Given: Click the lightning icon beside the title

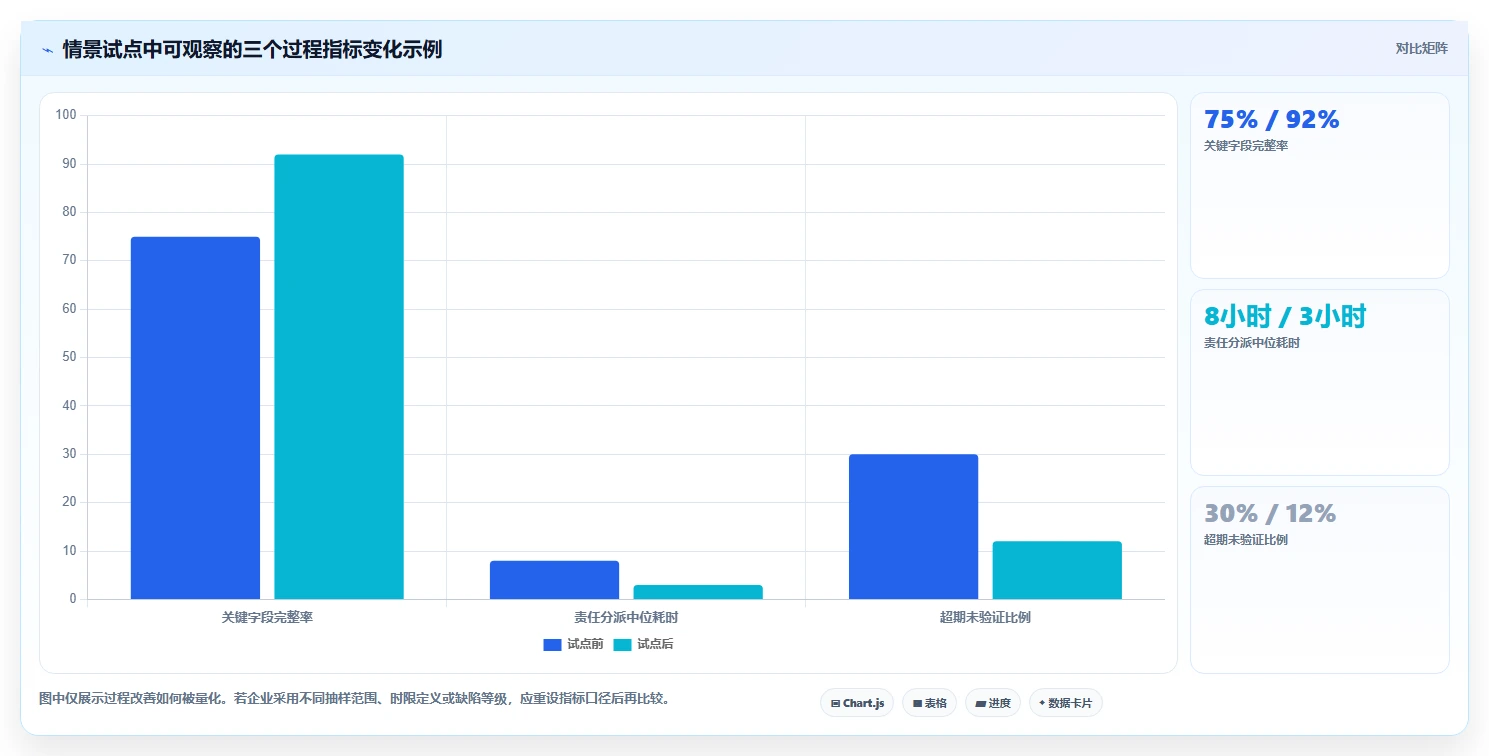Looking at the screenshot, I should point(47,50).
